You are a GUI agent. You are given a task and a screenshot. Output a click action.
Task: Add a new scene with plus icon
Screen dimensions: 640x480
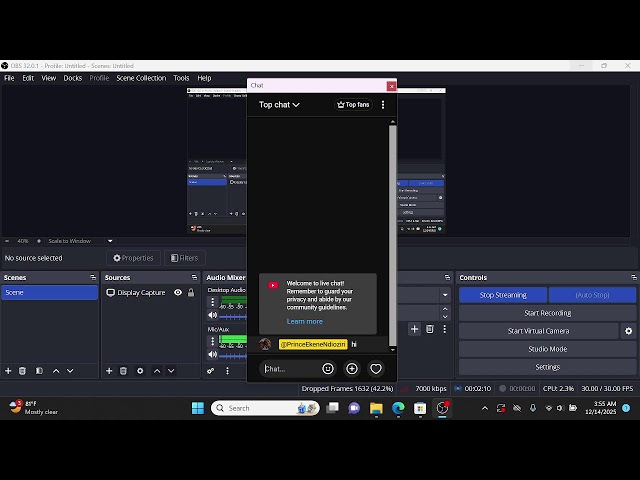8,371
